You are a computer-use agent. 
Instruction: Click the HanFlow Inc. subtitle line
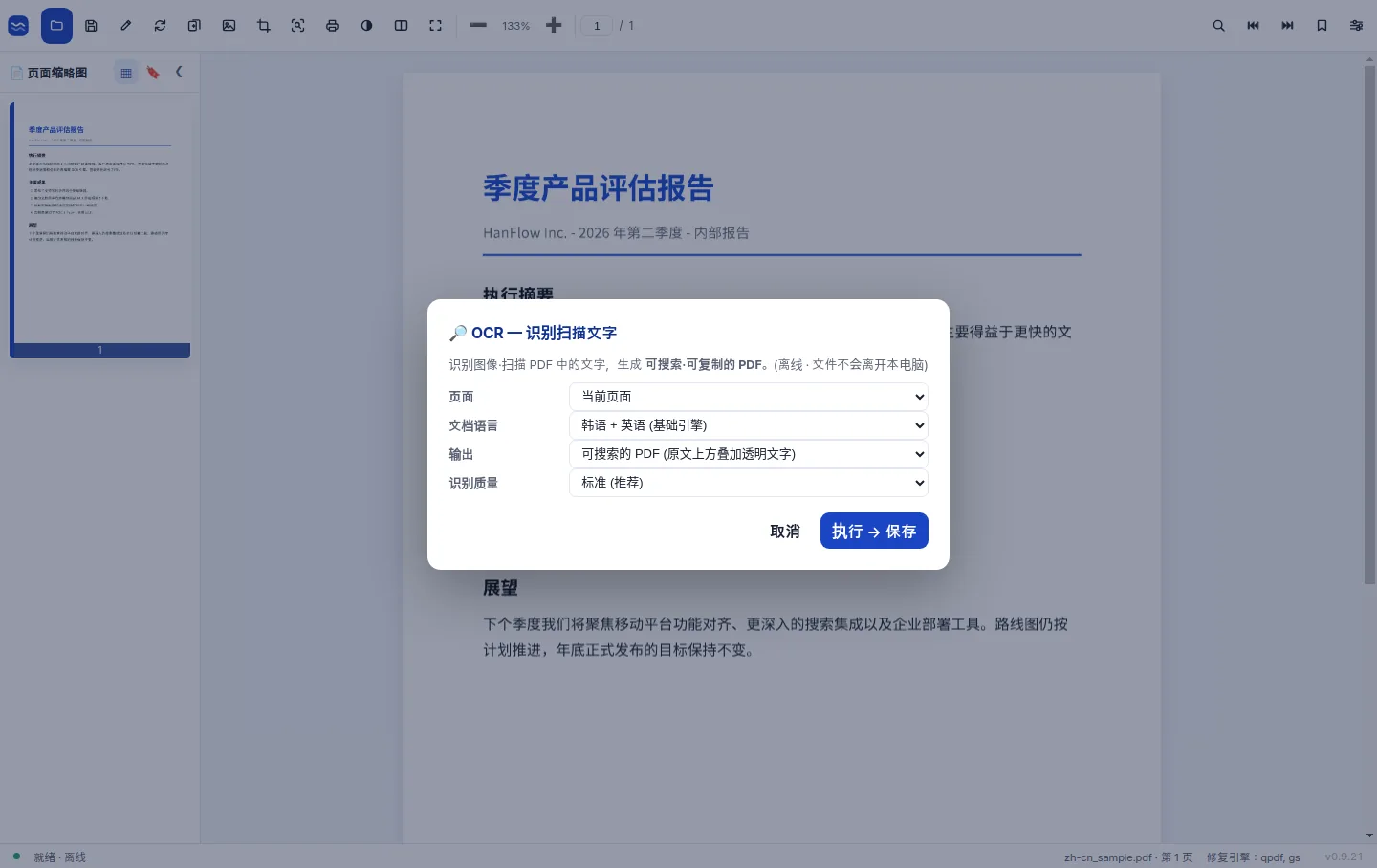(616, 232)
